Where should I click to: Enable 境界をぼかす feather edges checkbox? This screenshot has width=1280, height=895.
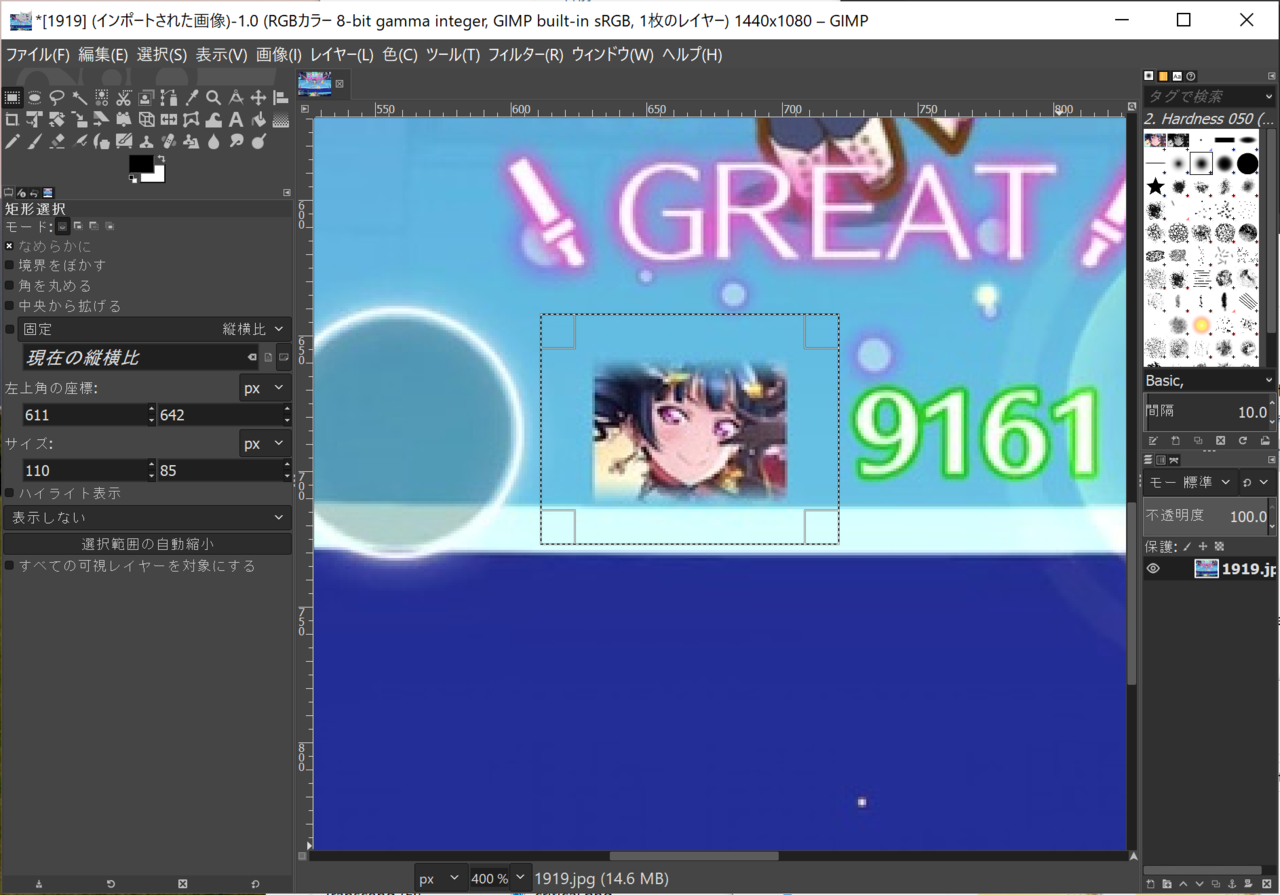click(10, 266)
